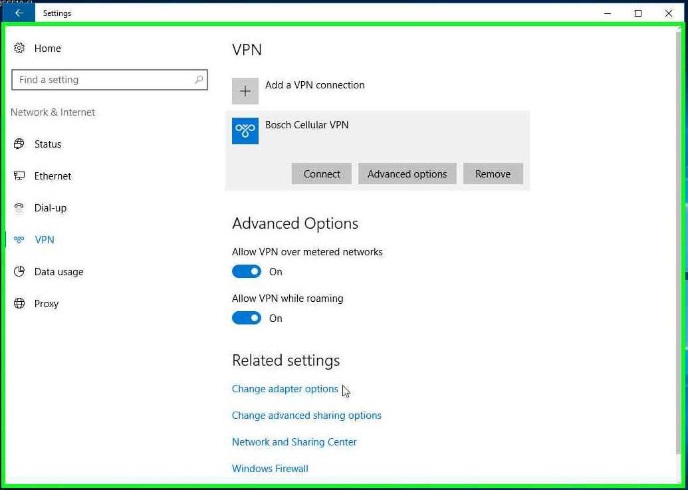Click the VPN sidebar icon

[x=19, y=240]
